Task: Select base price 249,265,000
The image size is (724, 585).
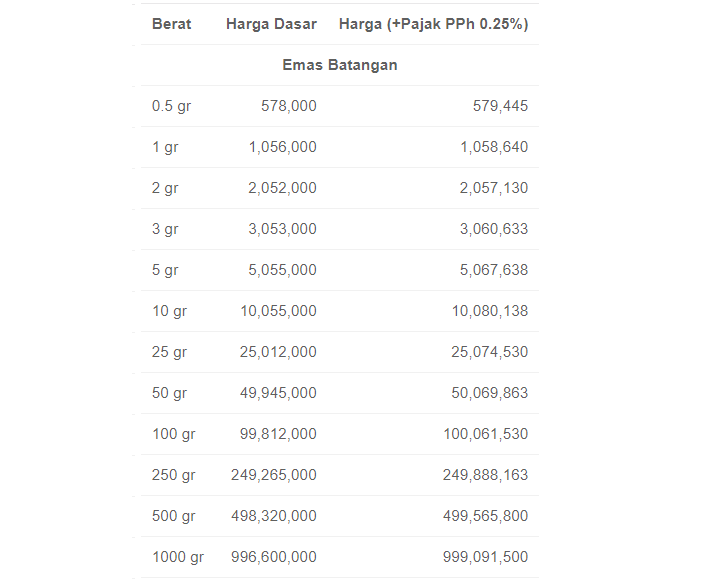Action: [274, 475]
